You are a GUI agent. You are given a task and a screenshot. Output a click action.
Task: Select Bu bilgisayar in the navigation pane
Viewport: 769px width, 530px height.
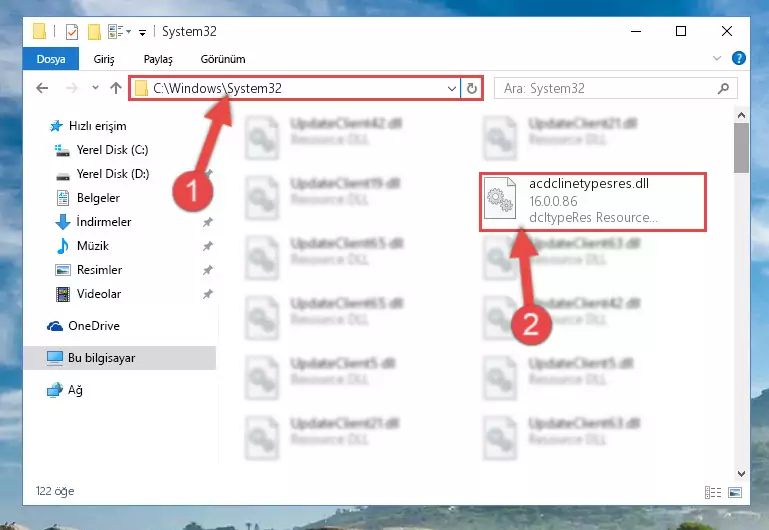click(x=119, y=358)
